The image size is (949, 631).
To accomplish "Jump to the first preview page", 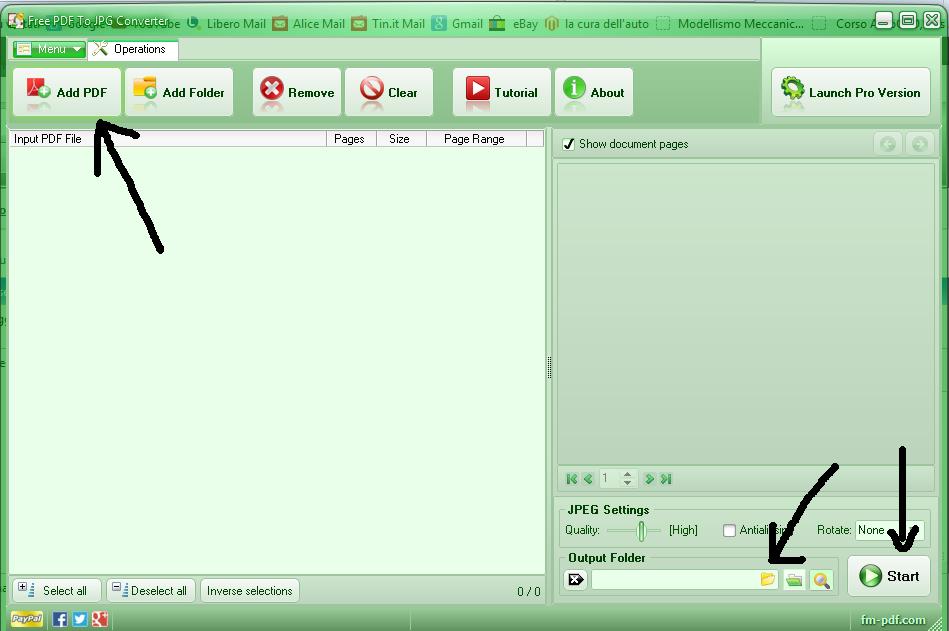I will pyautogui.click(x=571, y=479).
